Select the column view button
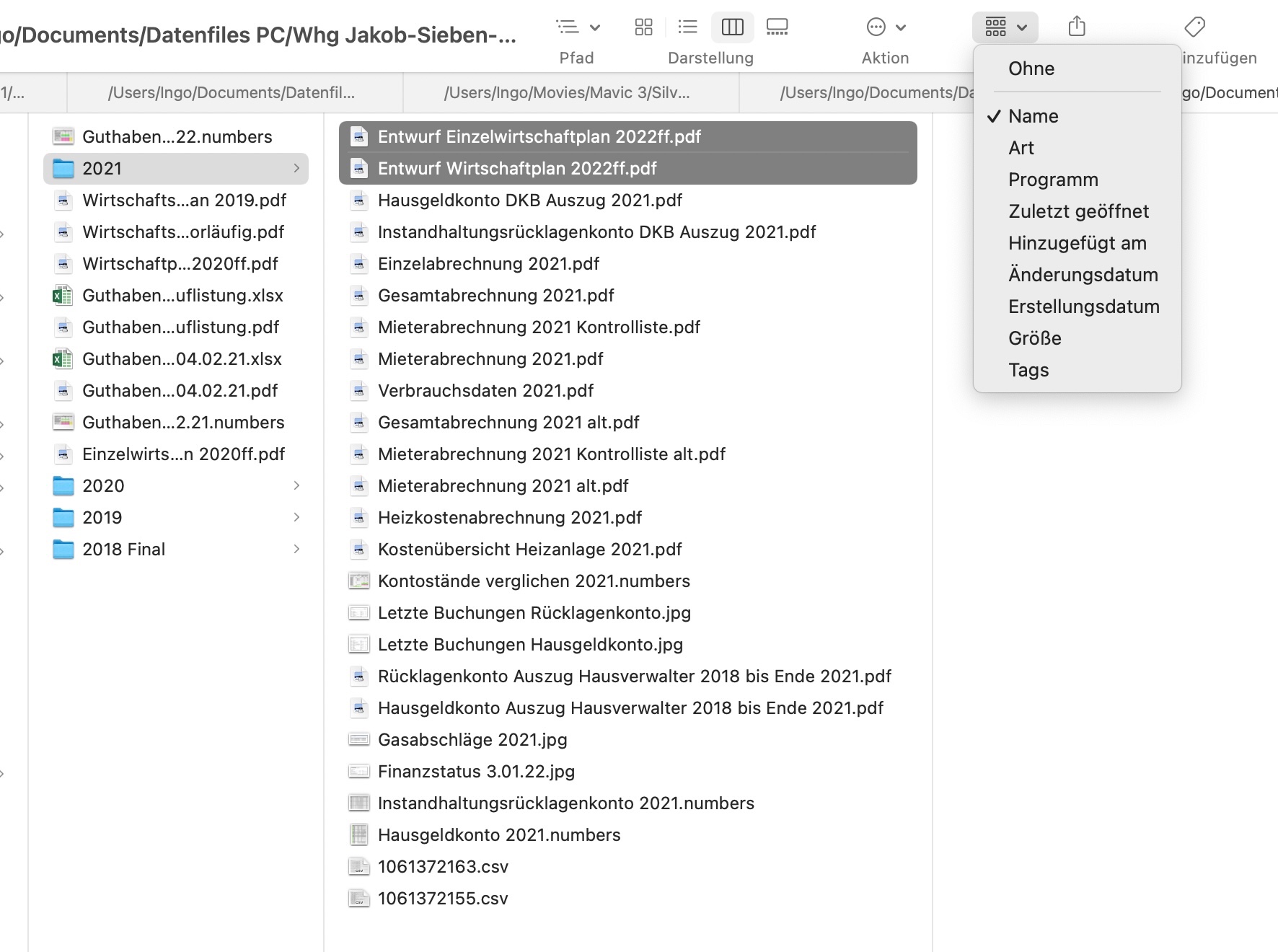Screen dimensions: 1278x952 (x=732, y=27)
